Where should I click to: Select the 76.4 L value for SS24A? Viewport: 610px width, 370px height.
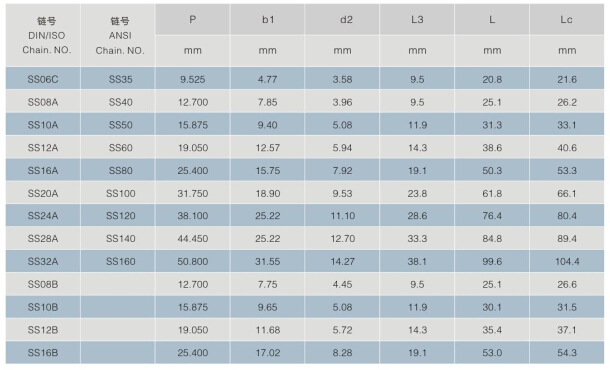pos(492,216)
